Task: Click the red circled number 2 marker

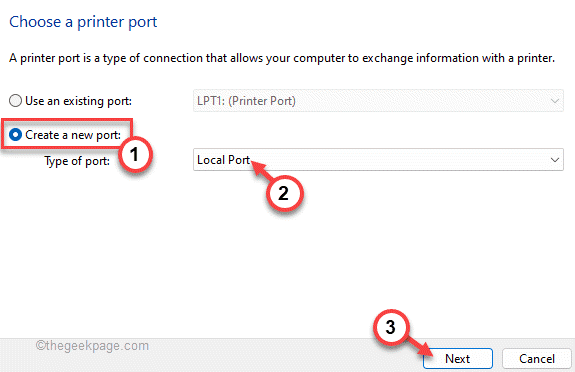Action: click(284, 193)
